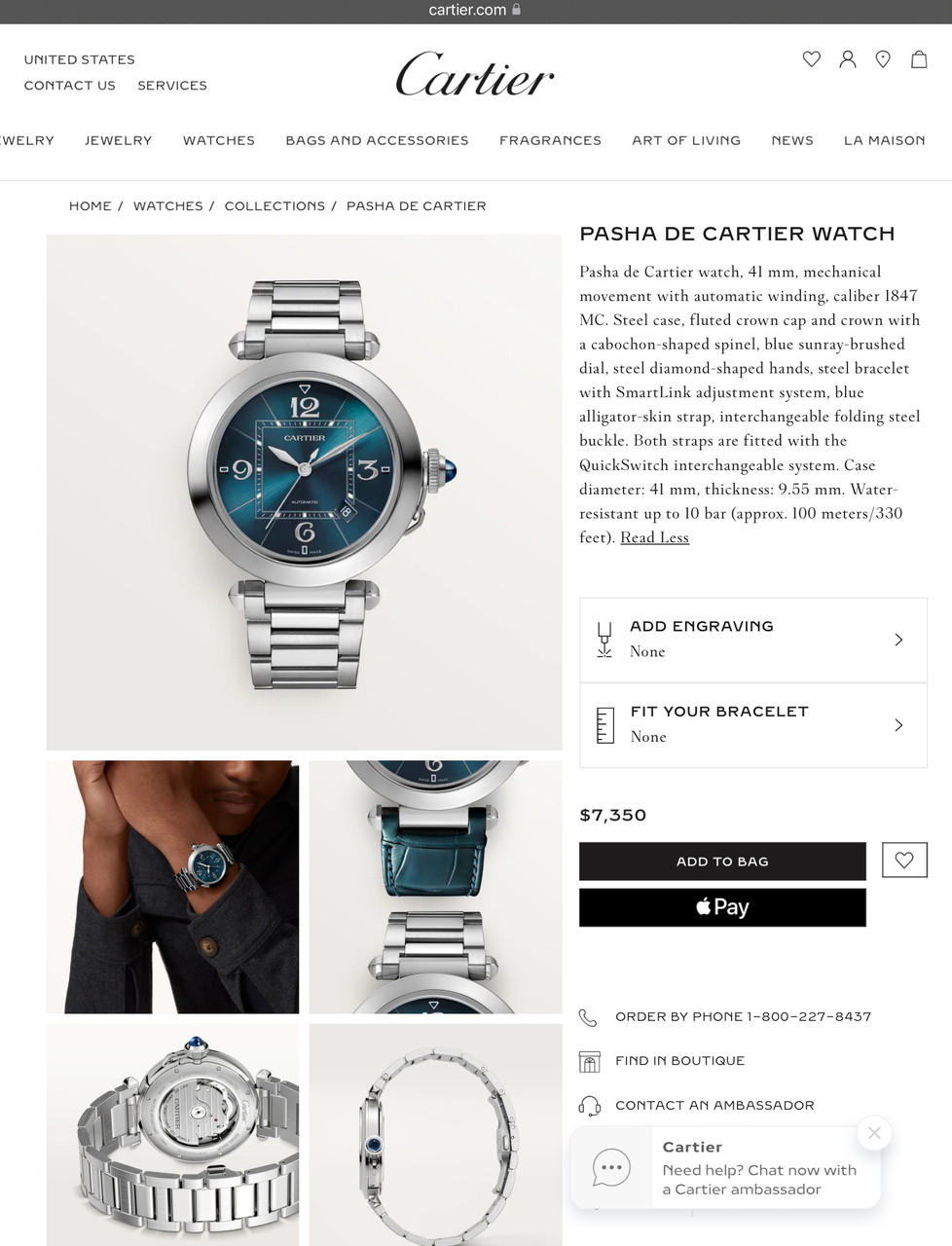This screenshot has height=1246, width=952.
Task: Open the wishlist heart icon in header
Action: coord(811,59)
